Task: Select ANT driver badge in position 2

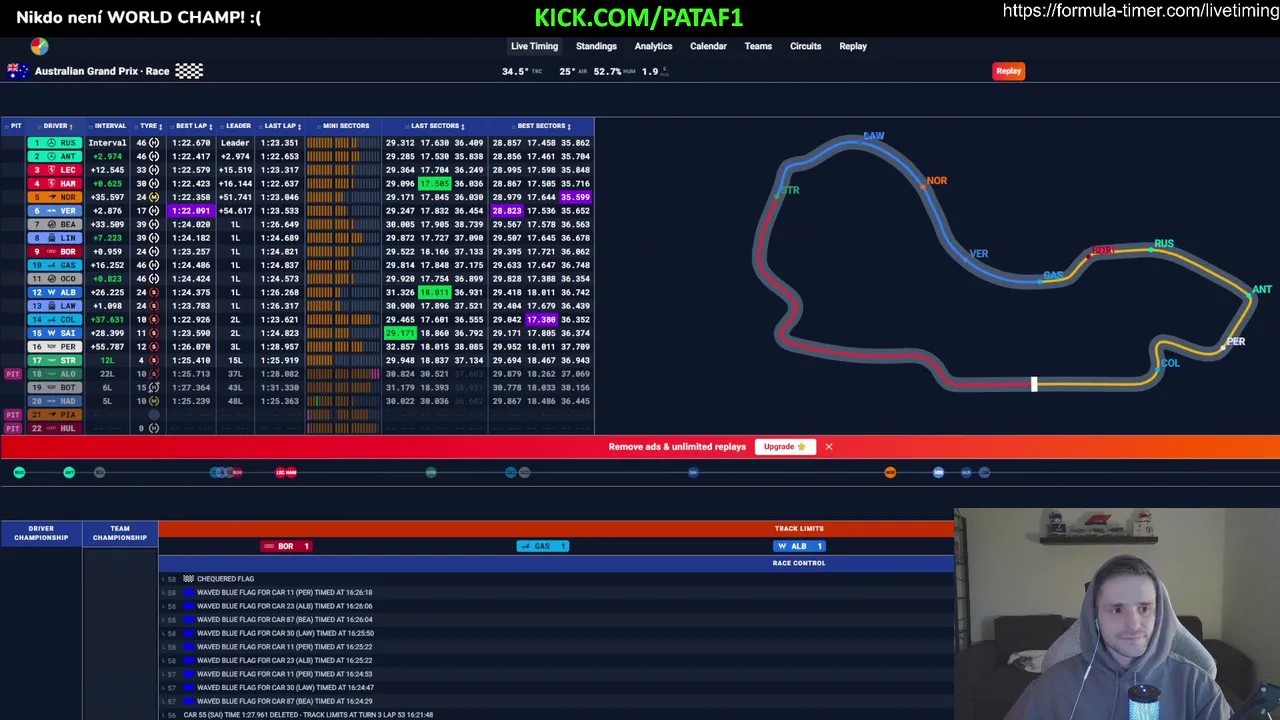Action: point(55,157)
